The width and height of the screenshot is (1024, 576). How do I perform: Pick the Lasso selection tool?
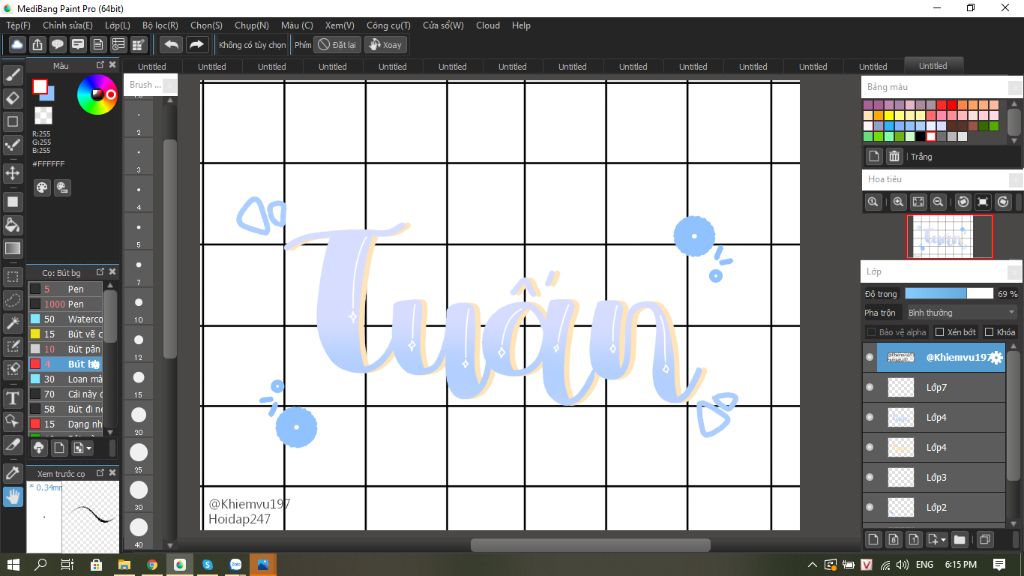point(12,300)
